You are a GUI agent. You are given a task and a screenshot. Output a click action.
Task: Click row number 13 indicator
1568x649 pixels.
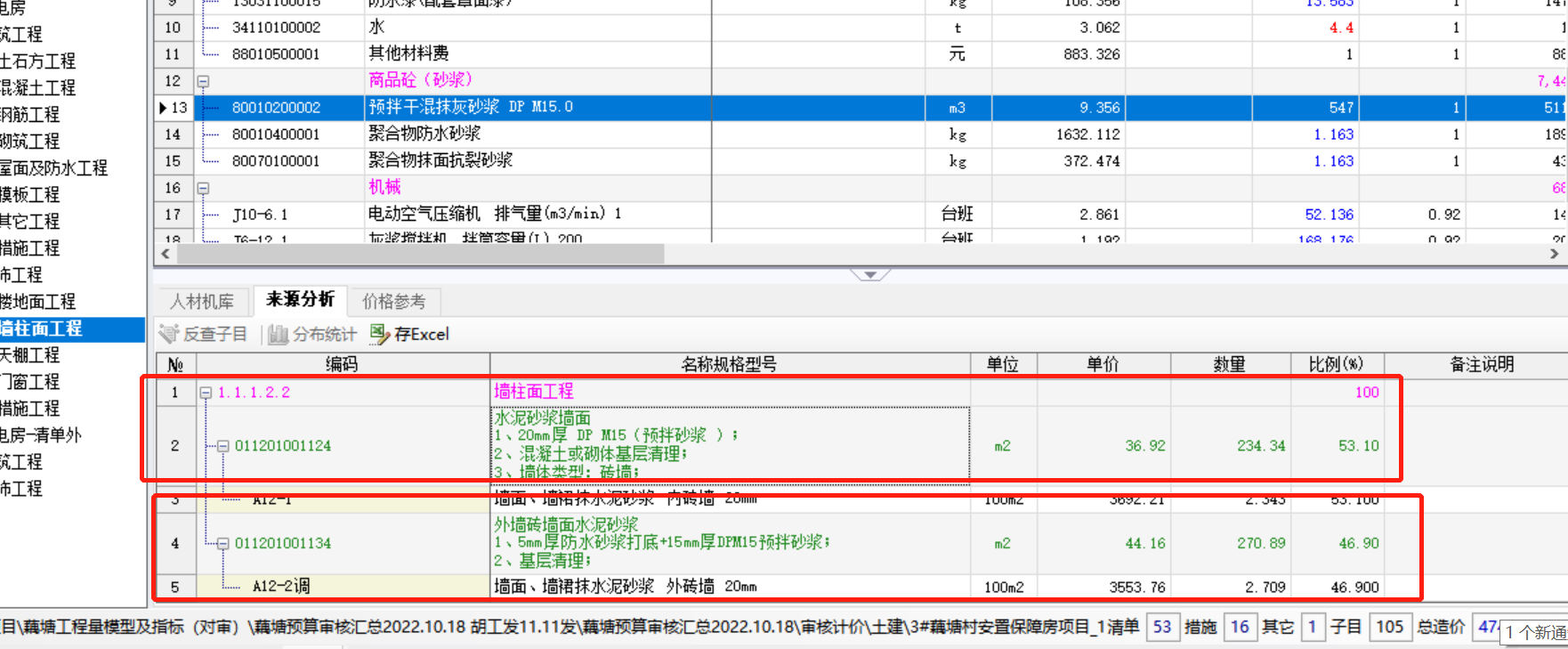[174, 108]
